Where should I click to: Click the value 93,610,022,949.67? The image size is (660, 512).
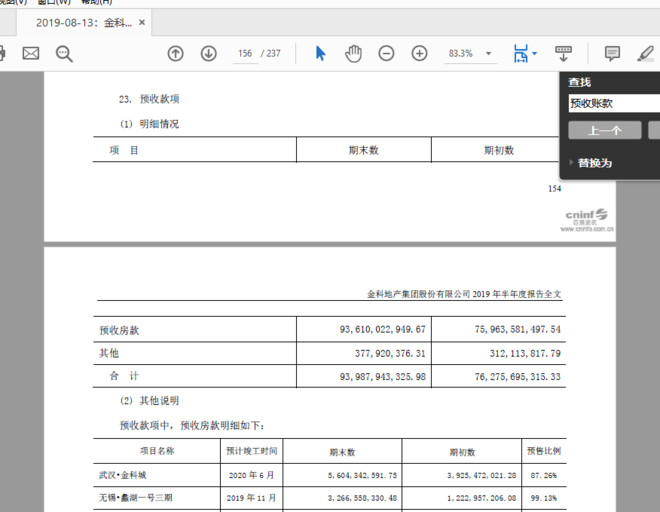383,329
